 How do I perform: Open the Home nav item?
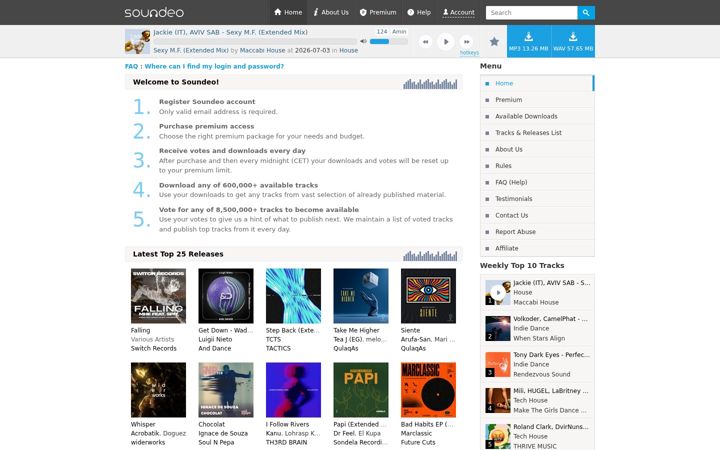click(288, 12)
